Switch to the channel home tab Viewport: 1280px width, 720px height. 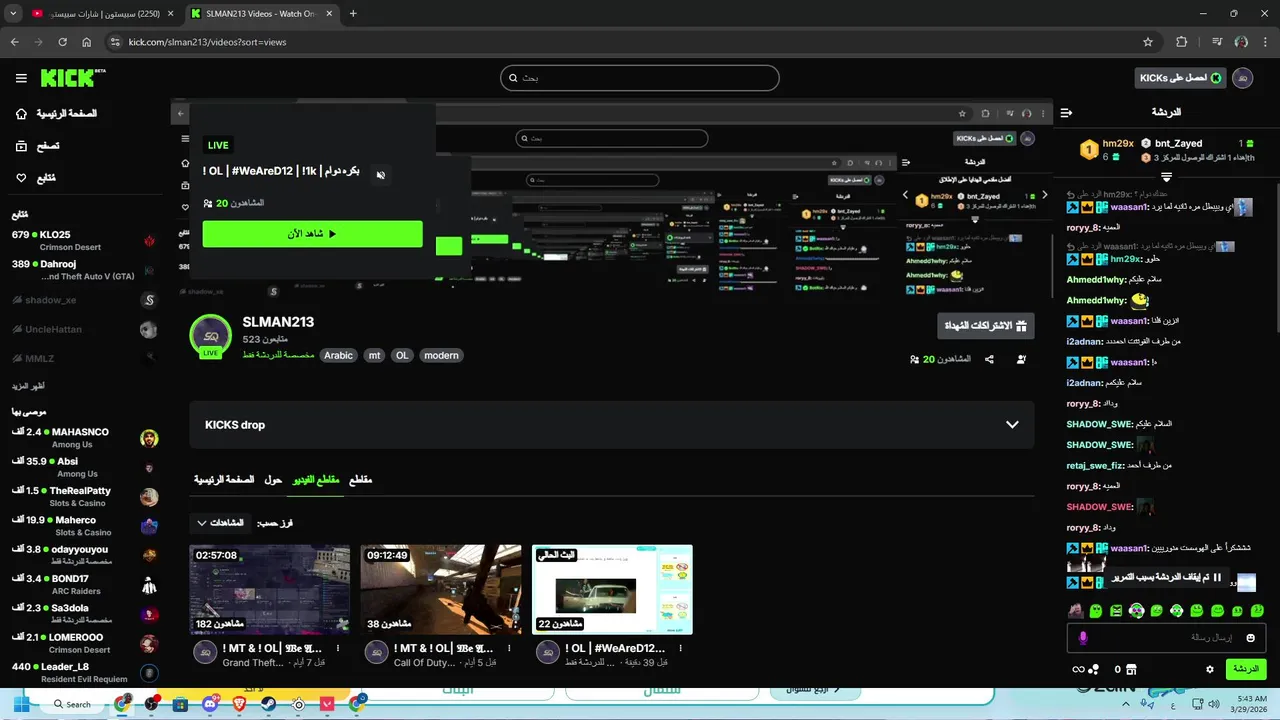tap(224, 480)
